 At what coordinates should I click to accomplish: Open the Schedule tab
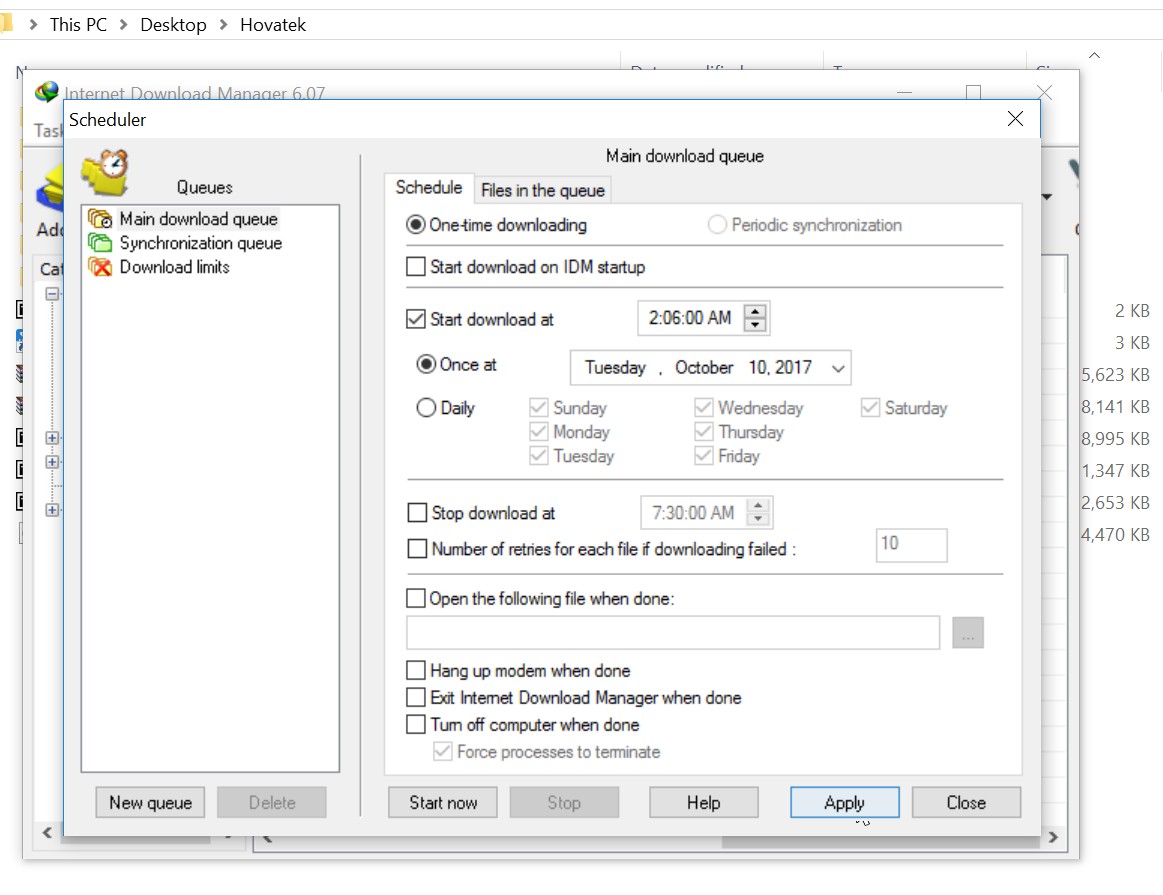click(428, 187)
